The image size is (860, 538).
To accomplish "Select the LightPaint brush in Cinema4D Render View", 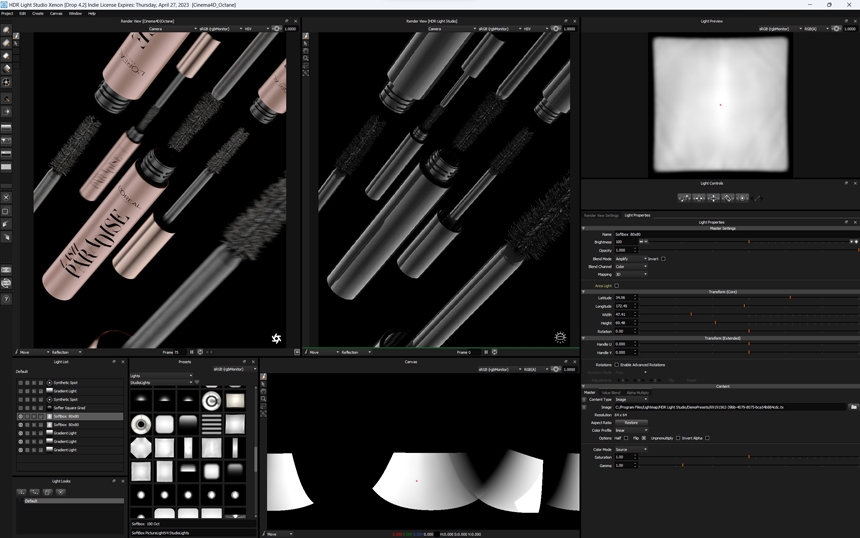I will pyautogui.click(x=16, y=36).
